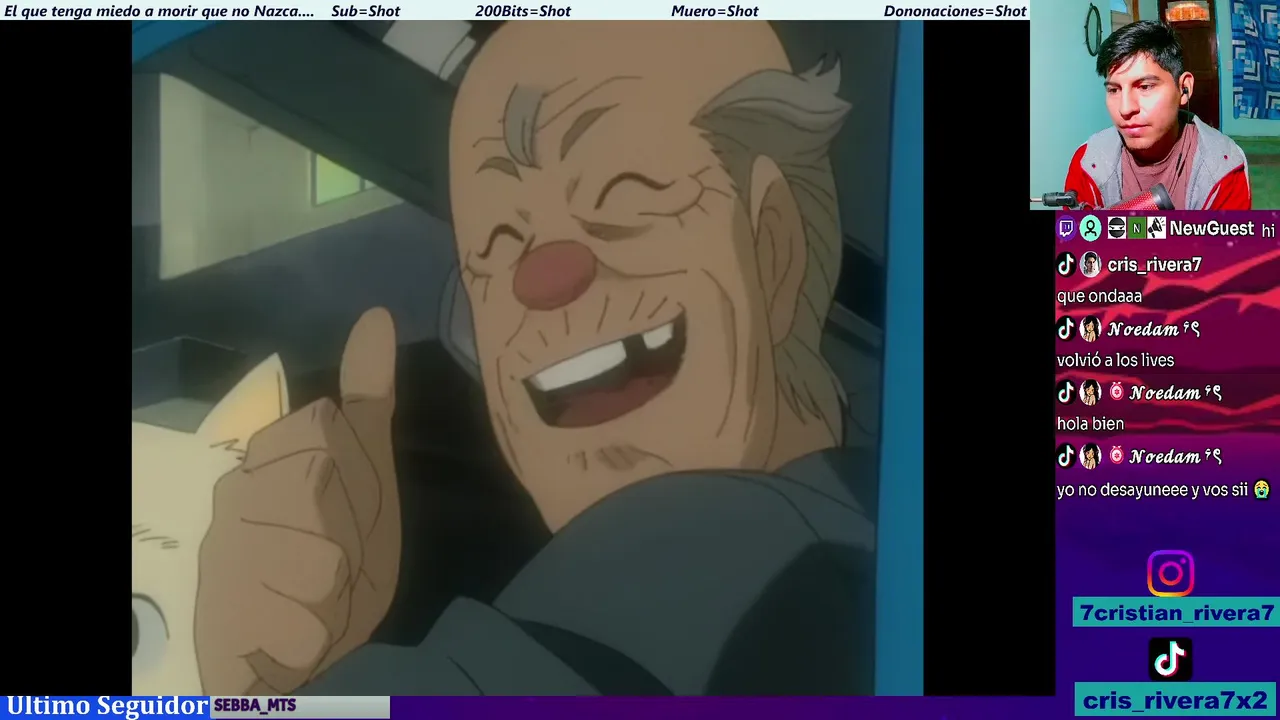The height and width of the screenshot is (720, 1280).
Task: Click the TikTok icon above 'yo no desayuneee'
Action: 1066,457
